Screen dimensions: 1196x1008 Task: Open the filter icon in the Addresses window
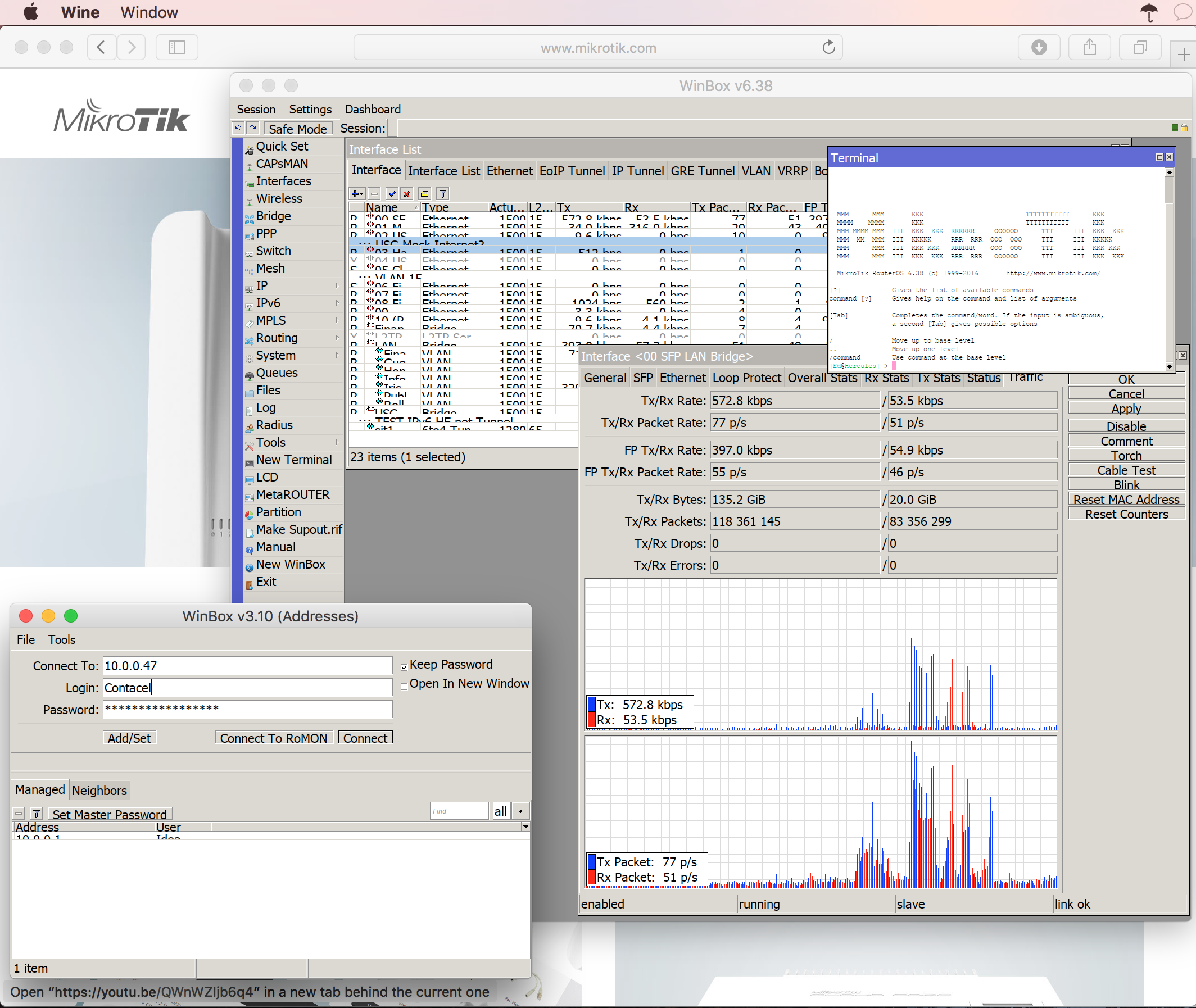(x=36, y=813)
